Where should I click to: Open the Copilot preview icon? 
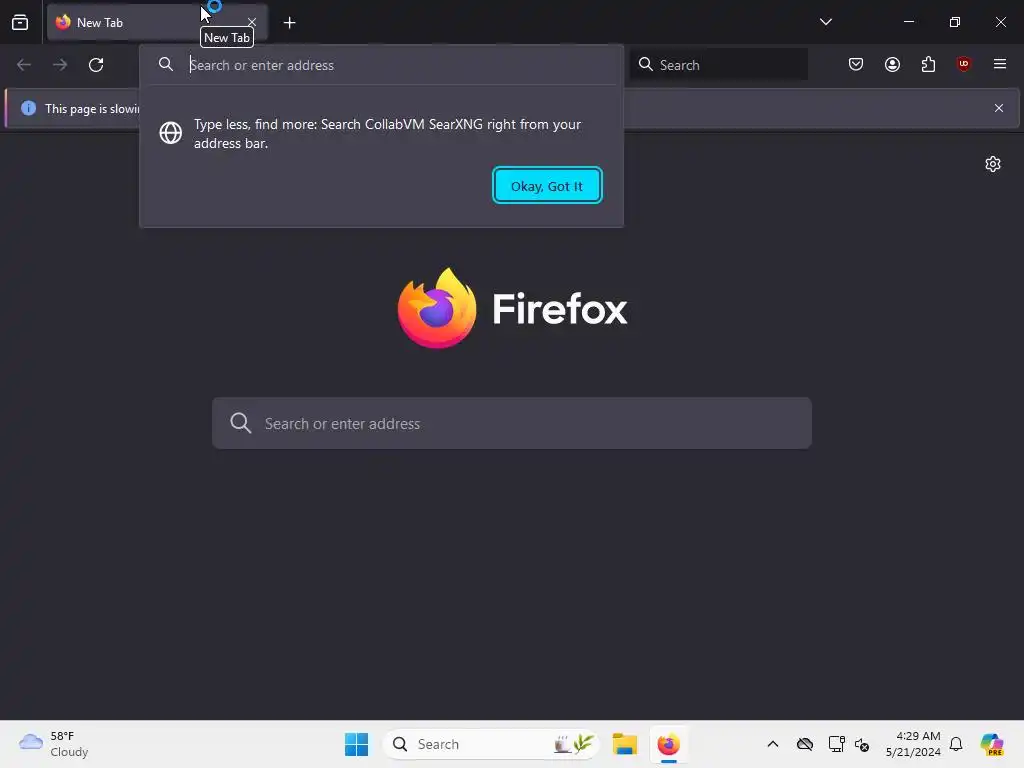click(x=992, y=744)
